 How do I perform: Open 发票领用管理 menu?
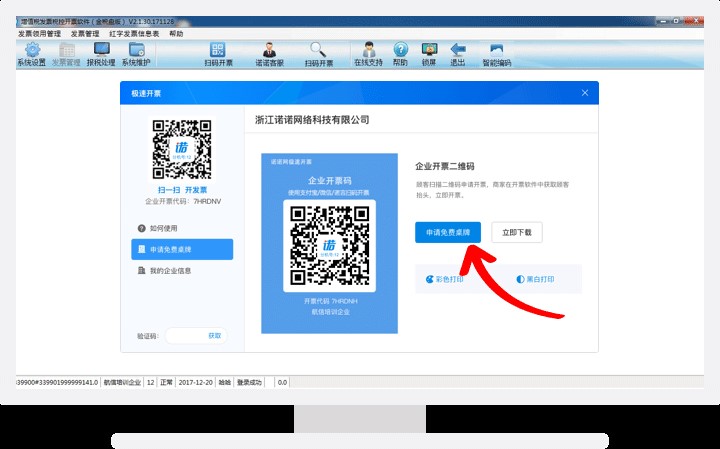point(39,34)
